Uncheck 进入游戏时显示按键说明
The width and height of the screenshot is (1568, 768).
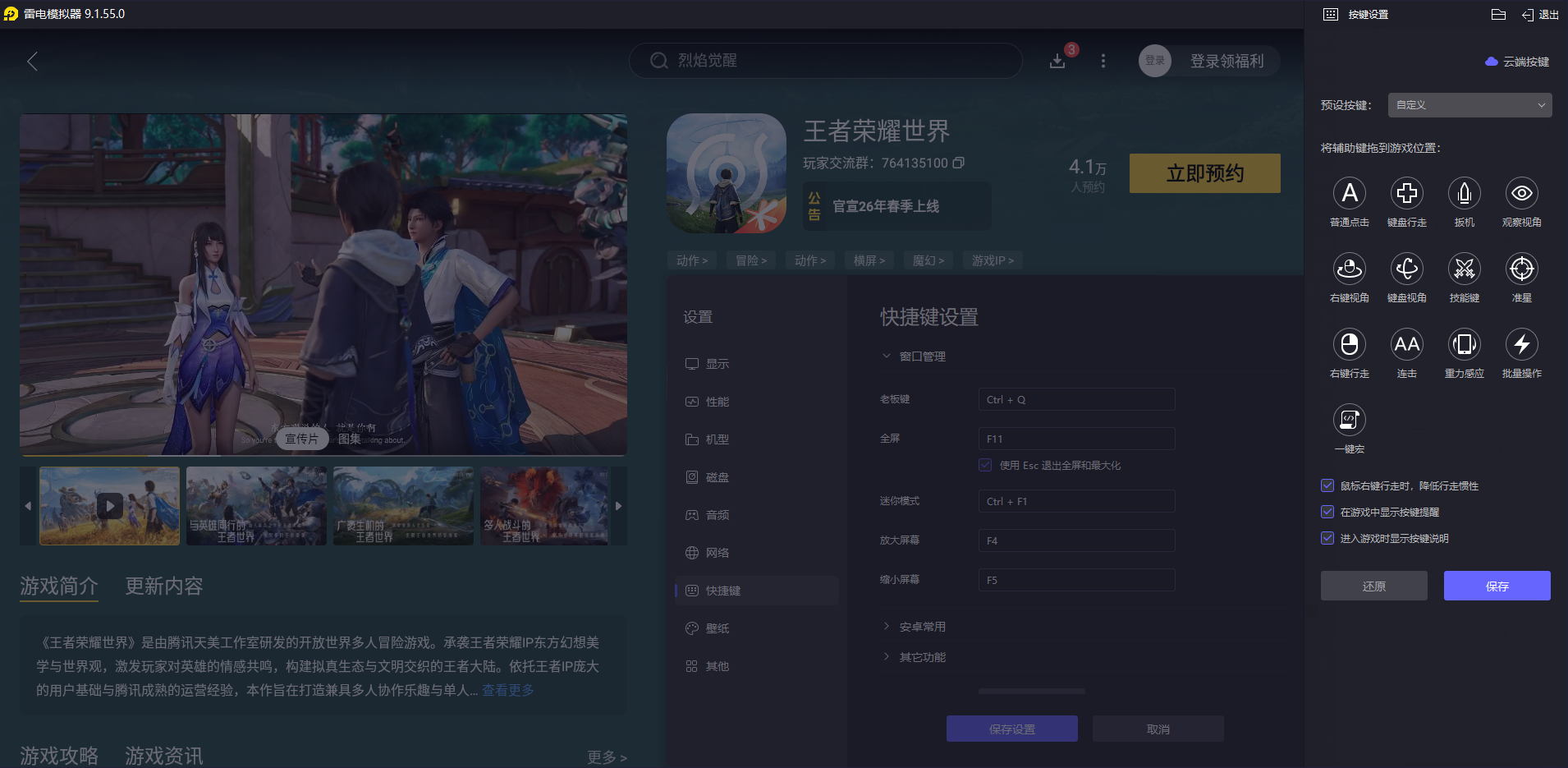click(1327, 539)
